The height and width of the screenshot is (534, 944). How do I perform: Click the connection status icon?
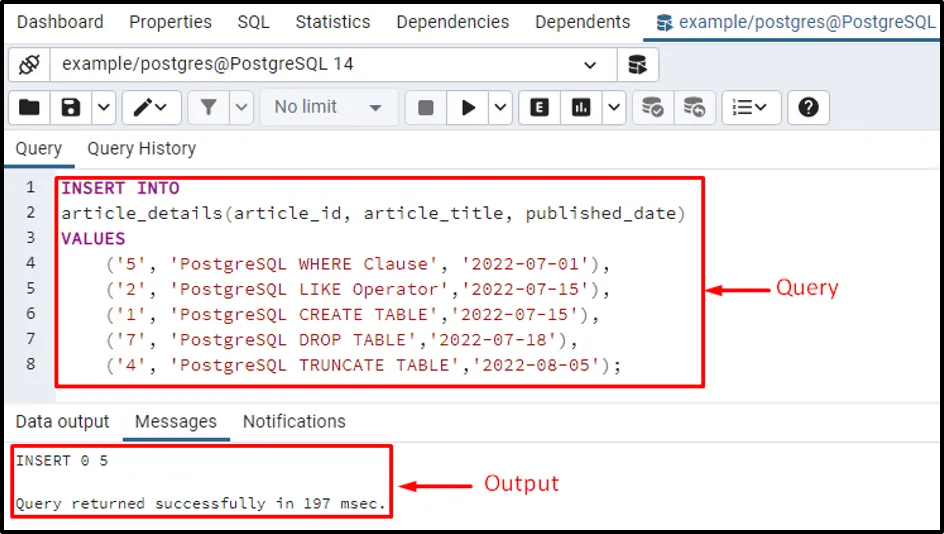[29, 64]
